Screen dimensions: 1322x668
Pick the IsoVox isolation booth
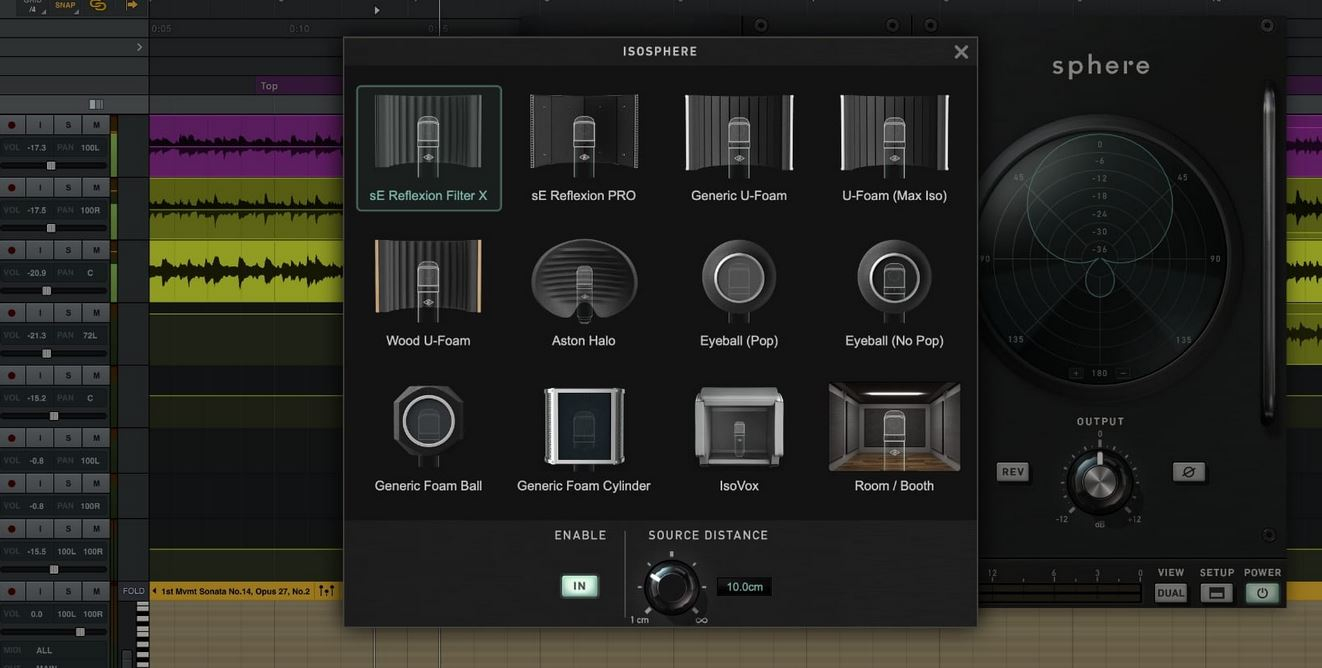(x=739, y=438)
